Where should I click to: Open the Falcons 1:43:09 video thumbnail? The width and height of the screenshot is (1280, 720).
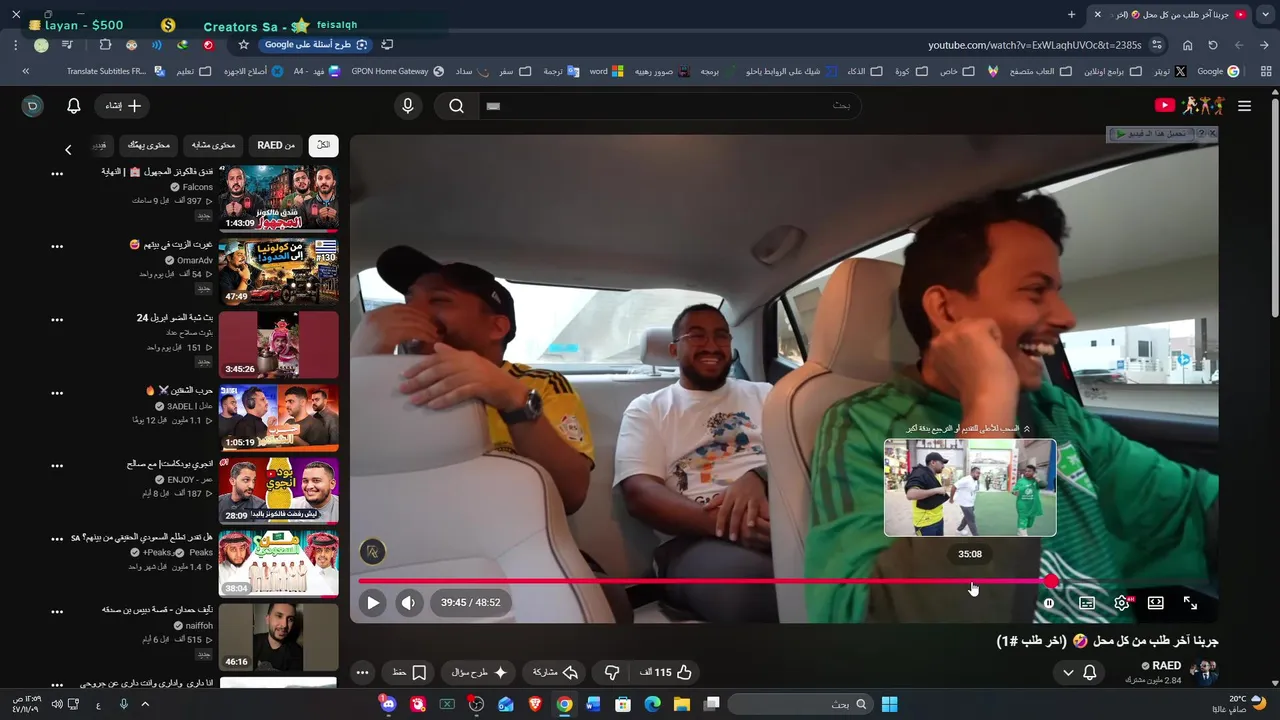tap(278, 199)
